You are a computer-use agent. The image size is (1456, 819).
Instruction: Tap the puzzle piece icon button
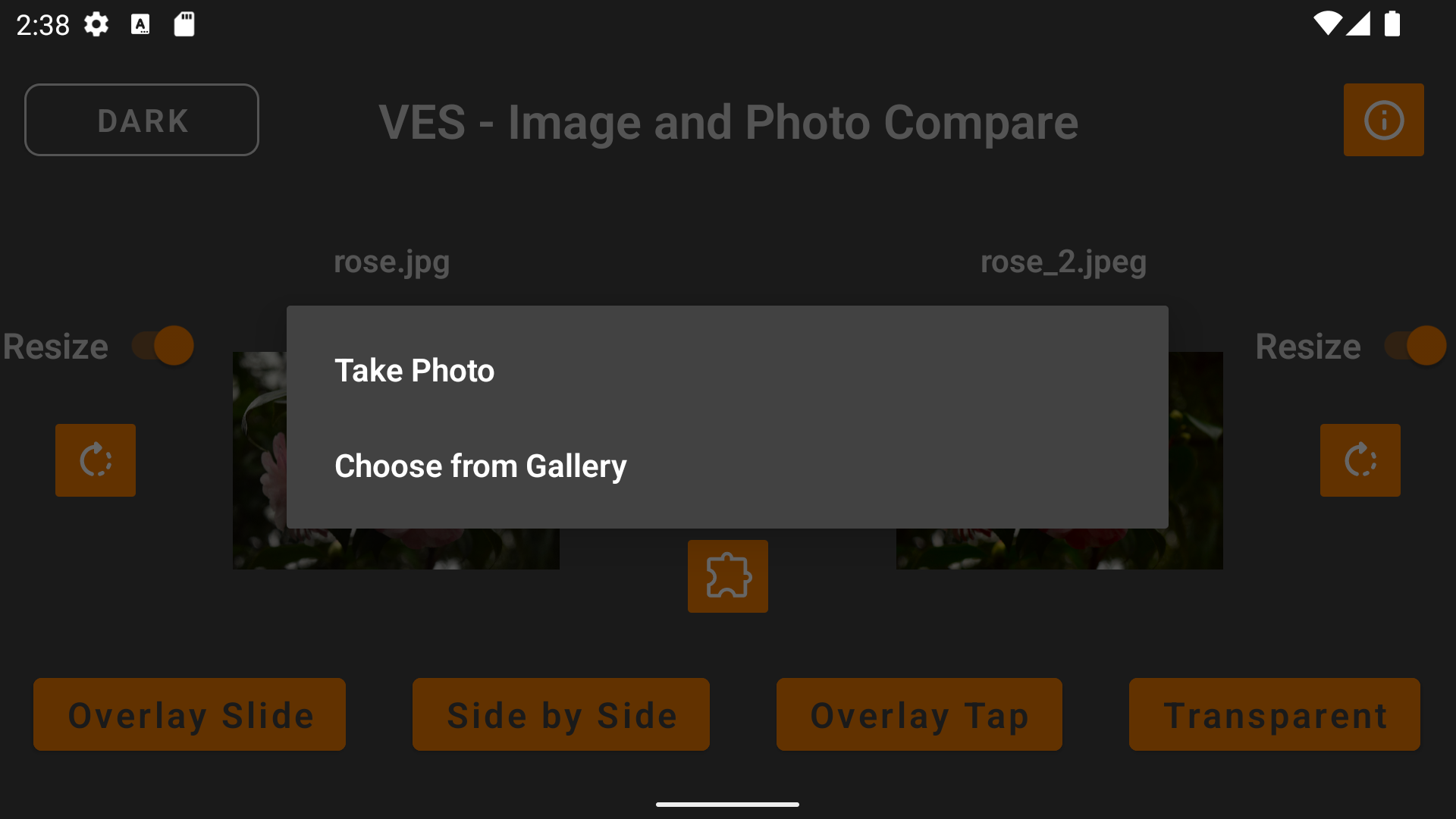tap(727, 576)
